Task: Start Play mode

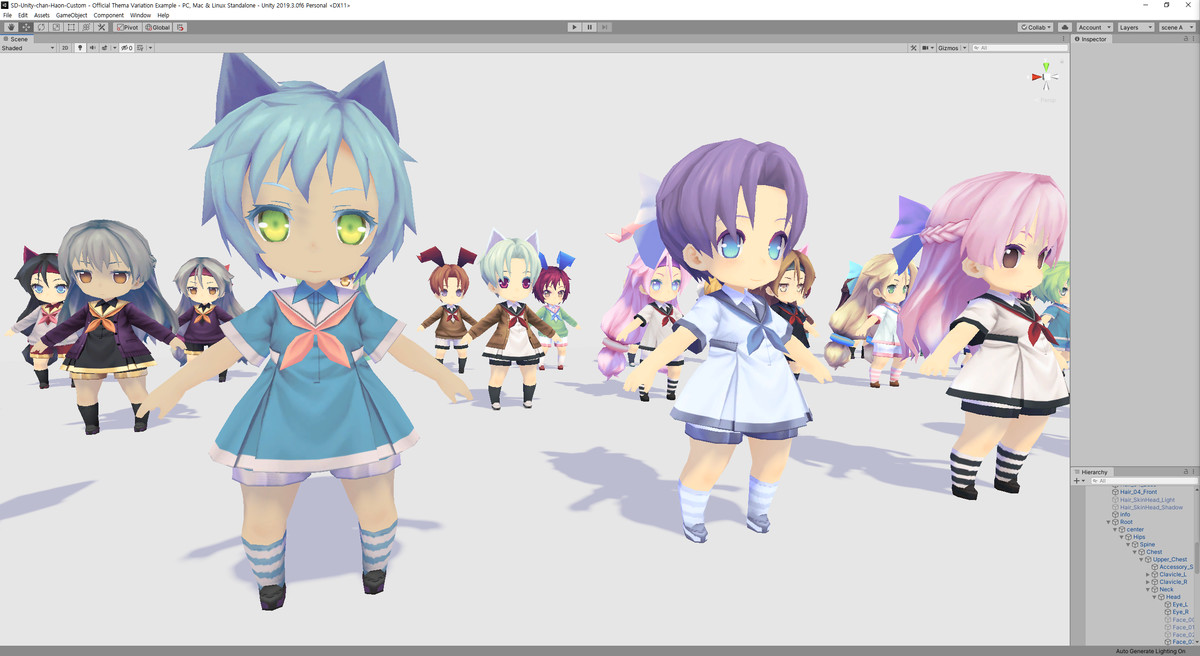Action: pyautogui.click(x=574, y=27)
